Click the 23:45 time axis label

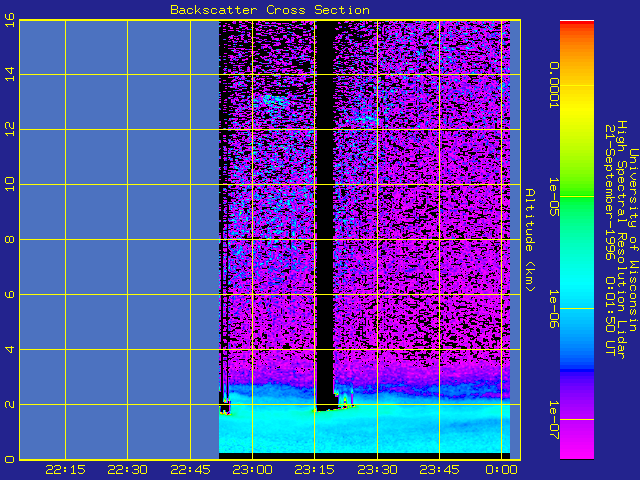pyautogui.click(x=439, y=470)
